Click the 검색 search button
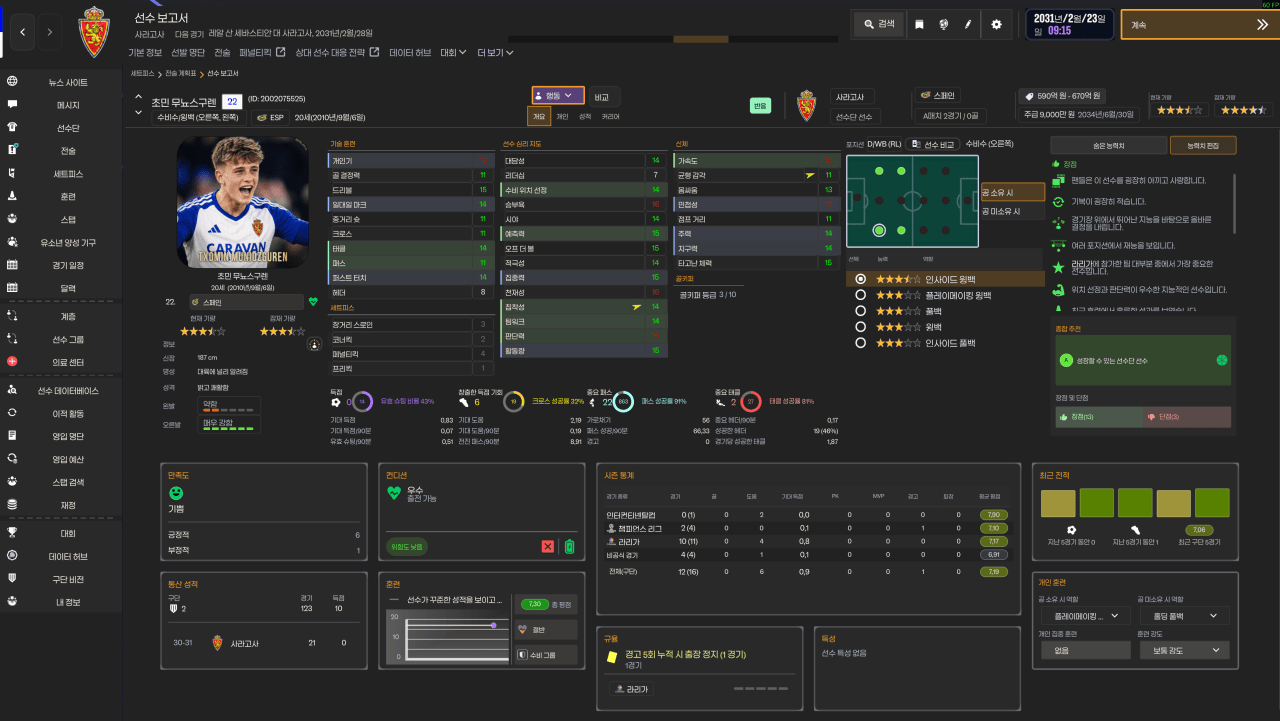Screen dimensions: 1280x721 click(x=879, y=24)
